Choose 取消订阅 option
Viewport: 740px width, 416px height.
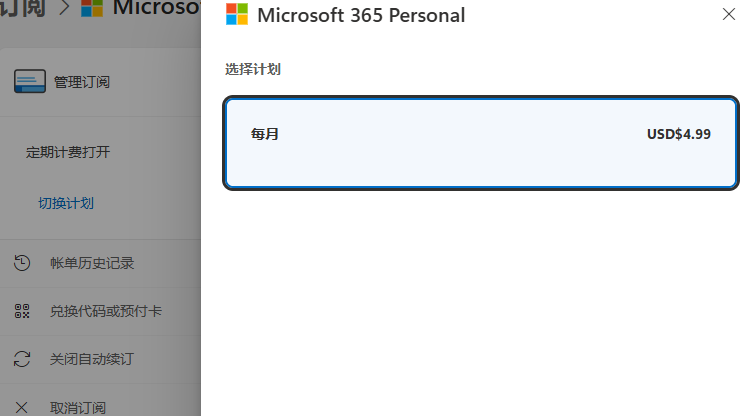point(78,408)
